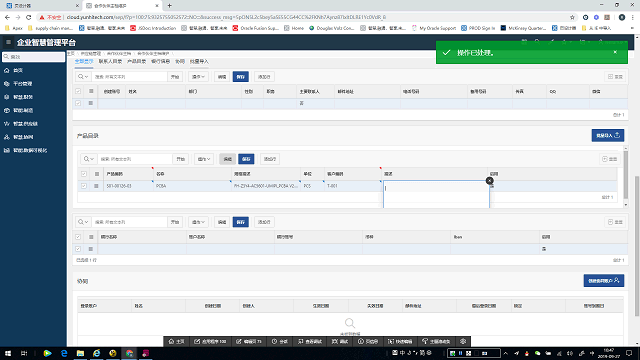
Task: Open developer toolbar gear settings
Action: [463, 341]
